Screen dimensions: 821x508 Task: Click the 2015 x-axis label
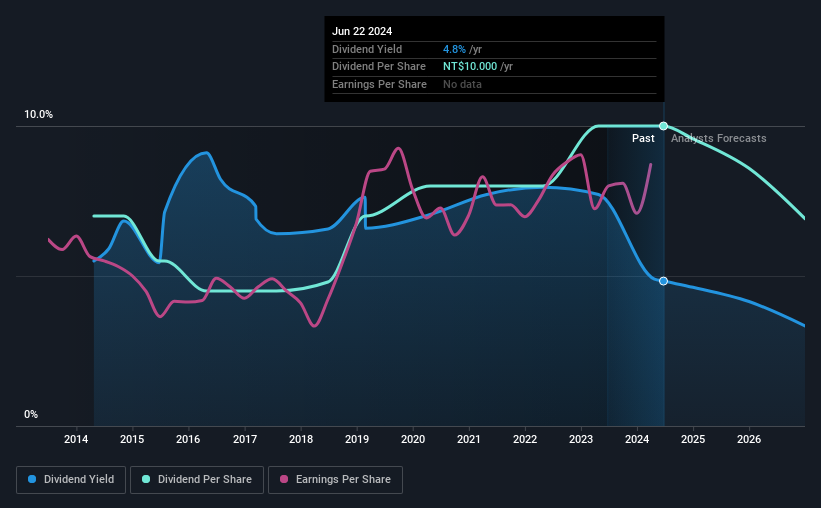tap(132, 439)
